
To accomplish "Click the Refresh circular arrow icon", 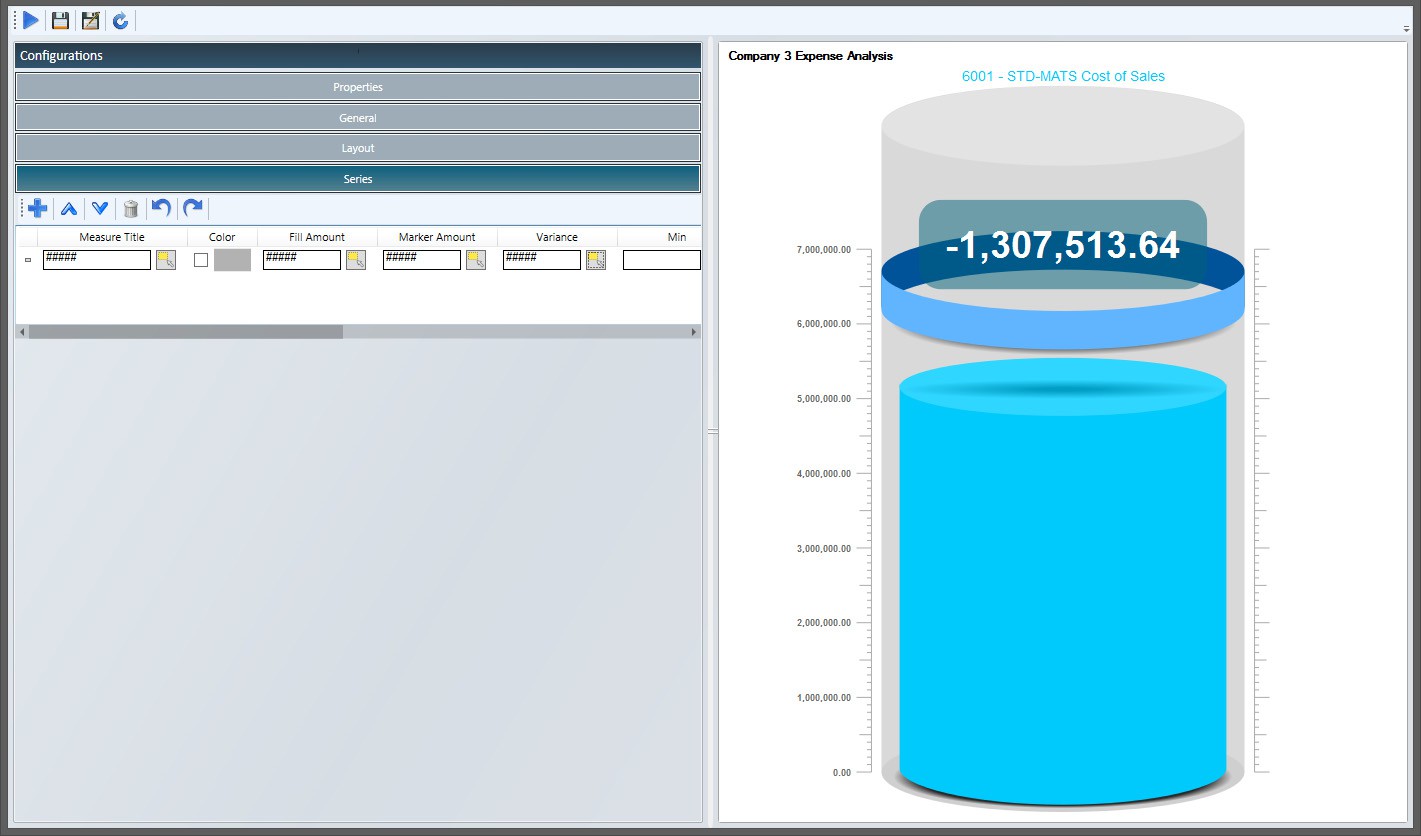I will coord(120,20).
